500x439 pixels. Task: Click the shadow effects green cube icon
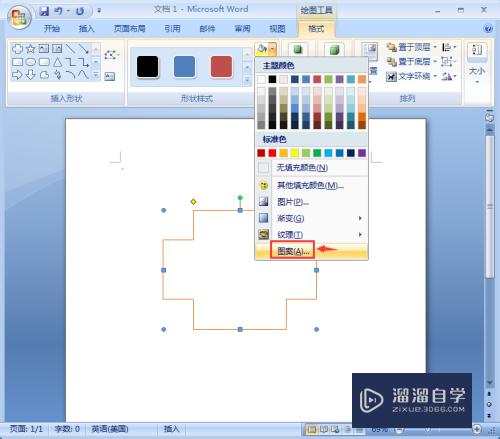point(298,50)
